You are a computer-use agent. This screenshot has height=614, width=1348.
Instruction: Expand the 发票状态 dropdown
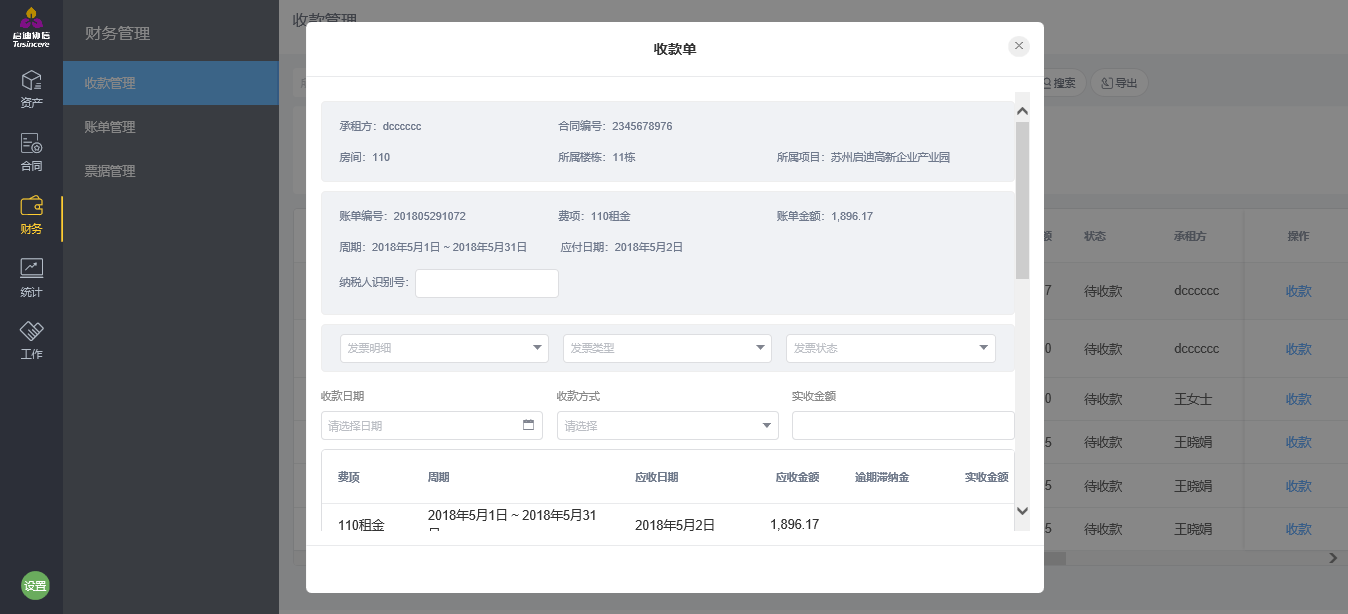click(x=890, y=348)
